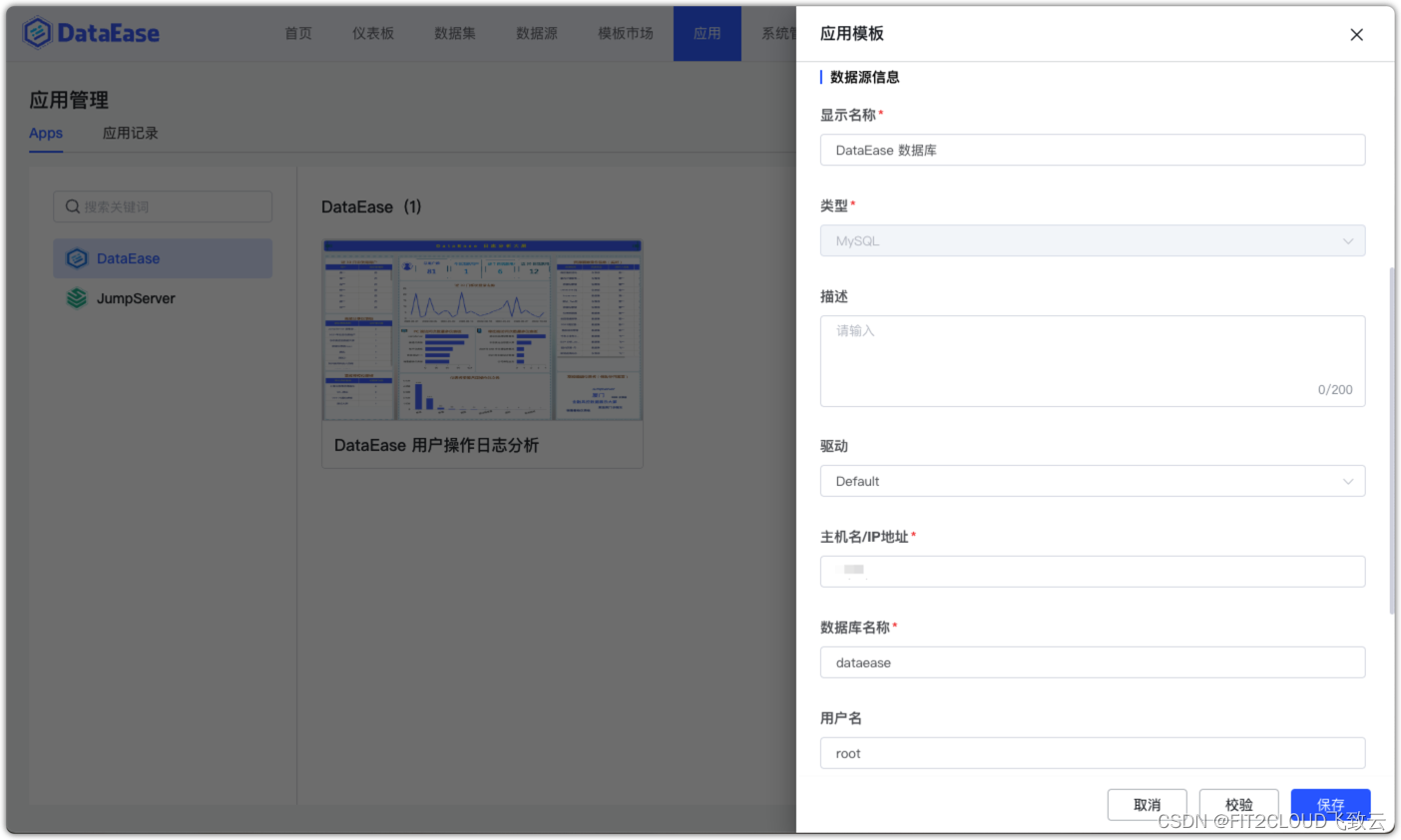Switch to the 应用记录 tab

131,133
